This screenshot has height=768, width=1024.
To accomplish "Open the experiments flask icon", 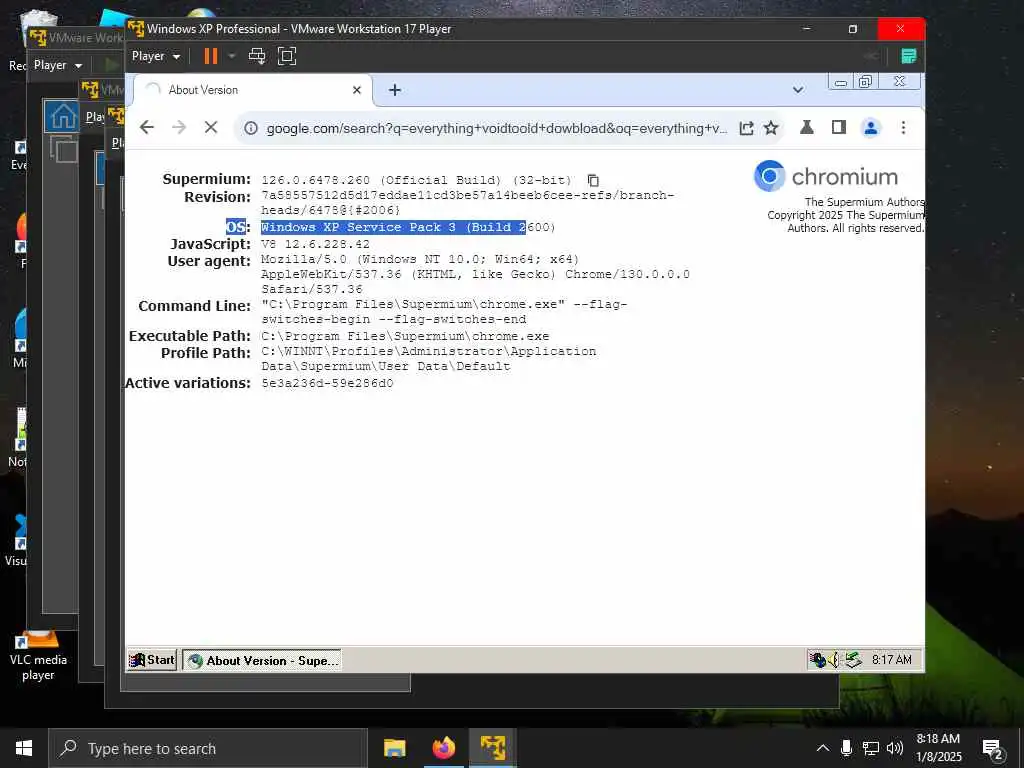I will tap(807, 127).
